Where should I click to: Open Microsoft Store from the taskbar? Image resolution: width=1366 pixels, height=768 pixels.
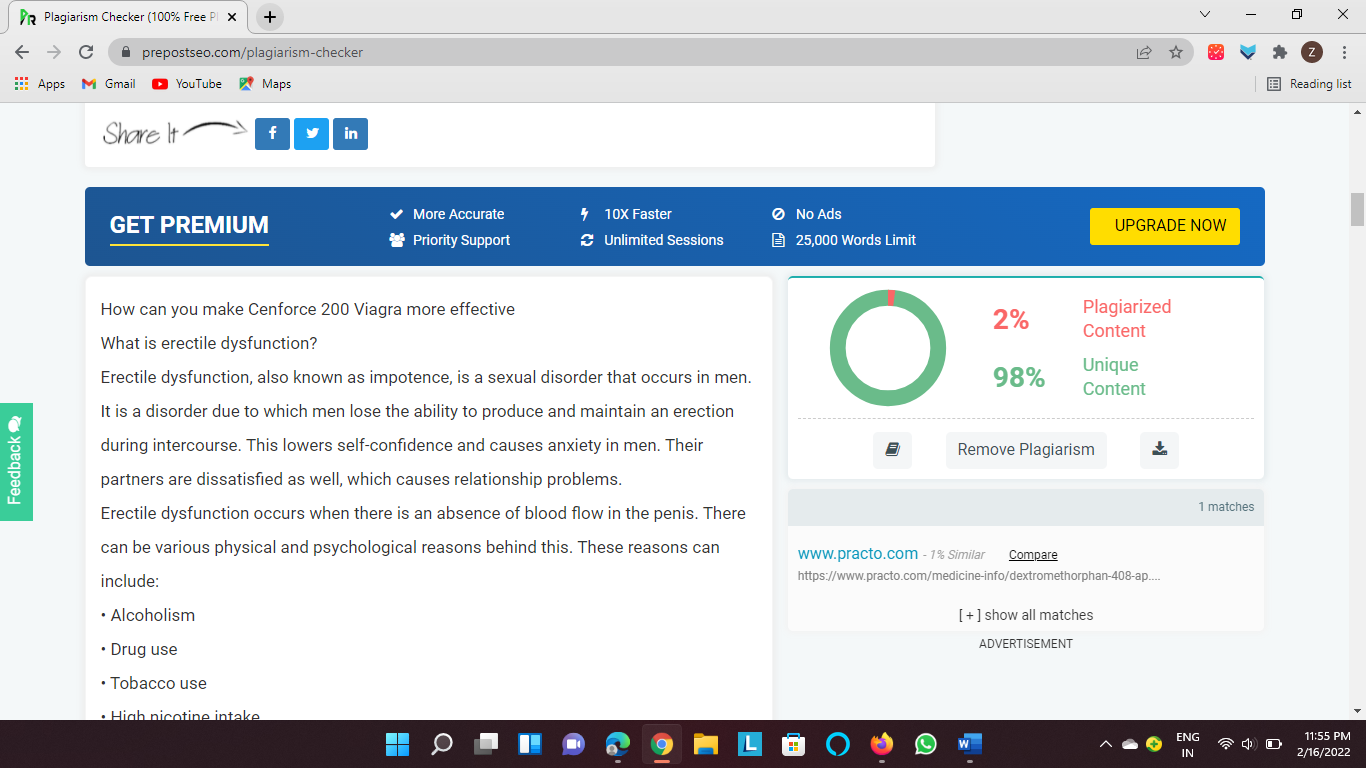click(x=794, y=744)
